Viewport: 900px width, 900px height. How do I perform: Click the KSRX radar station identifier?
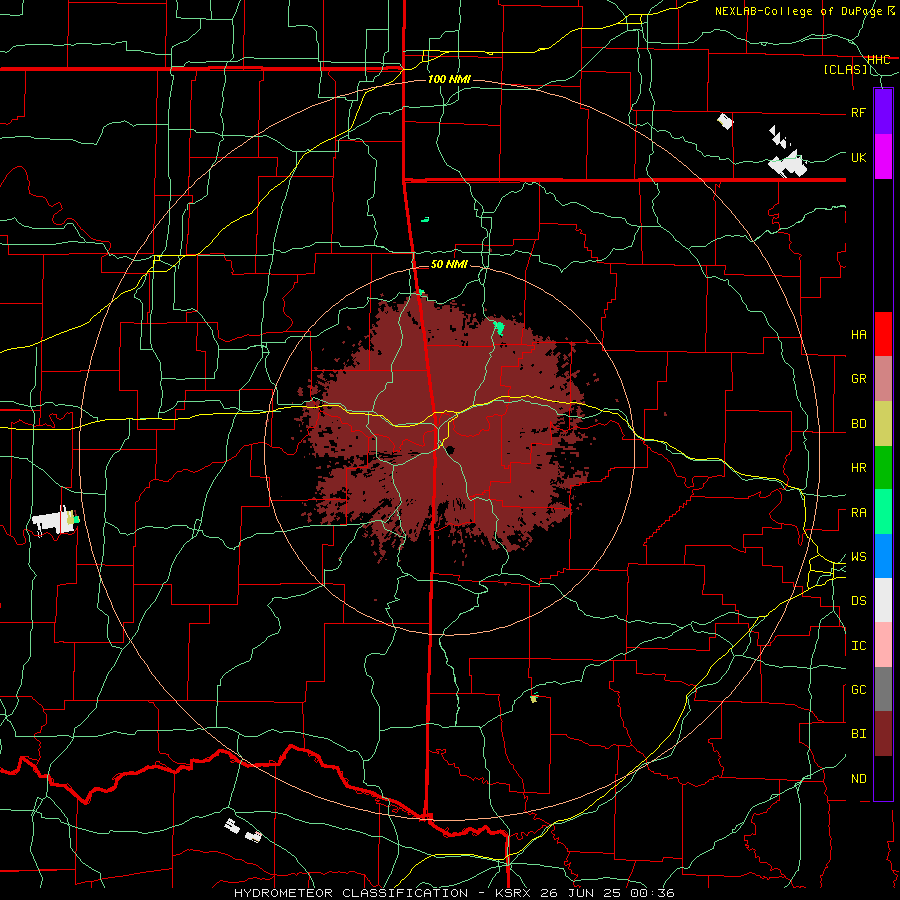[x=513, y=893]
